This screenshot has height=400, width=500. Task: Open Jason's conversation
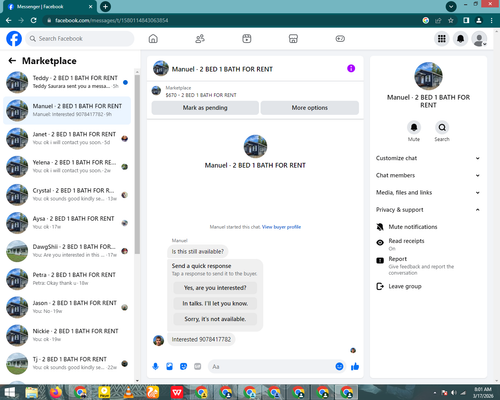(x=67, y=307)
